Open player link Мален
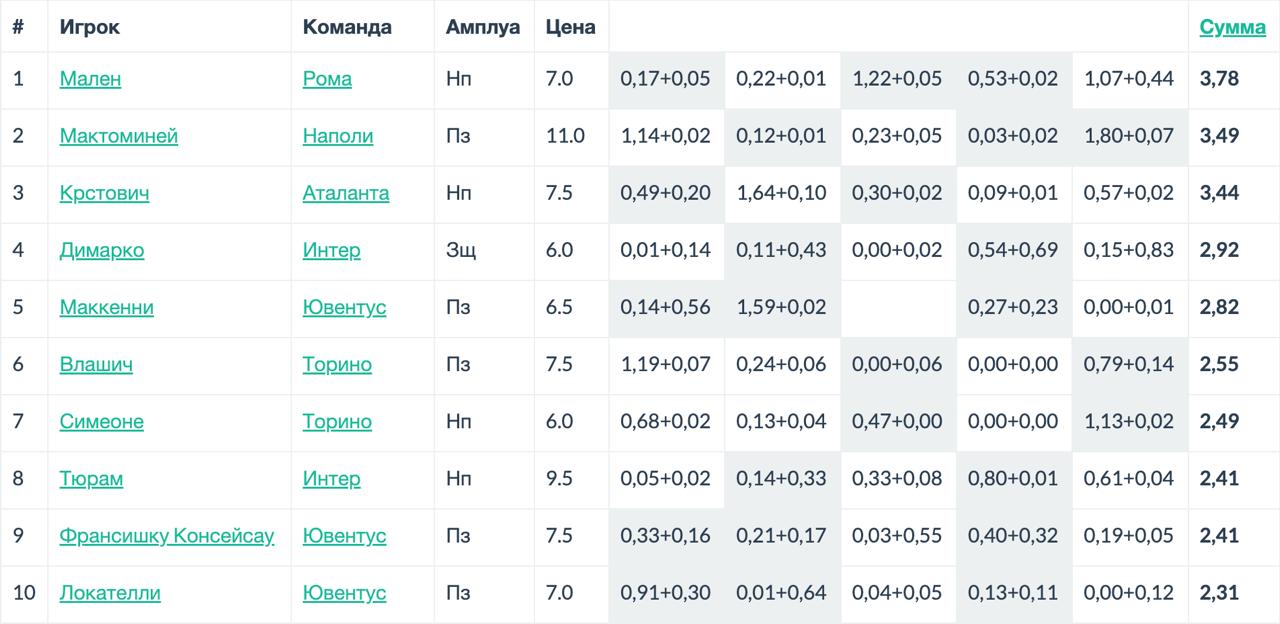 [x=90, y=79]
